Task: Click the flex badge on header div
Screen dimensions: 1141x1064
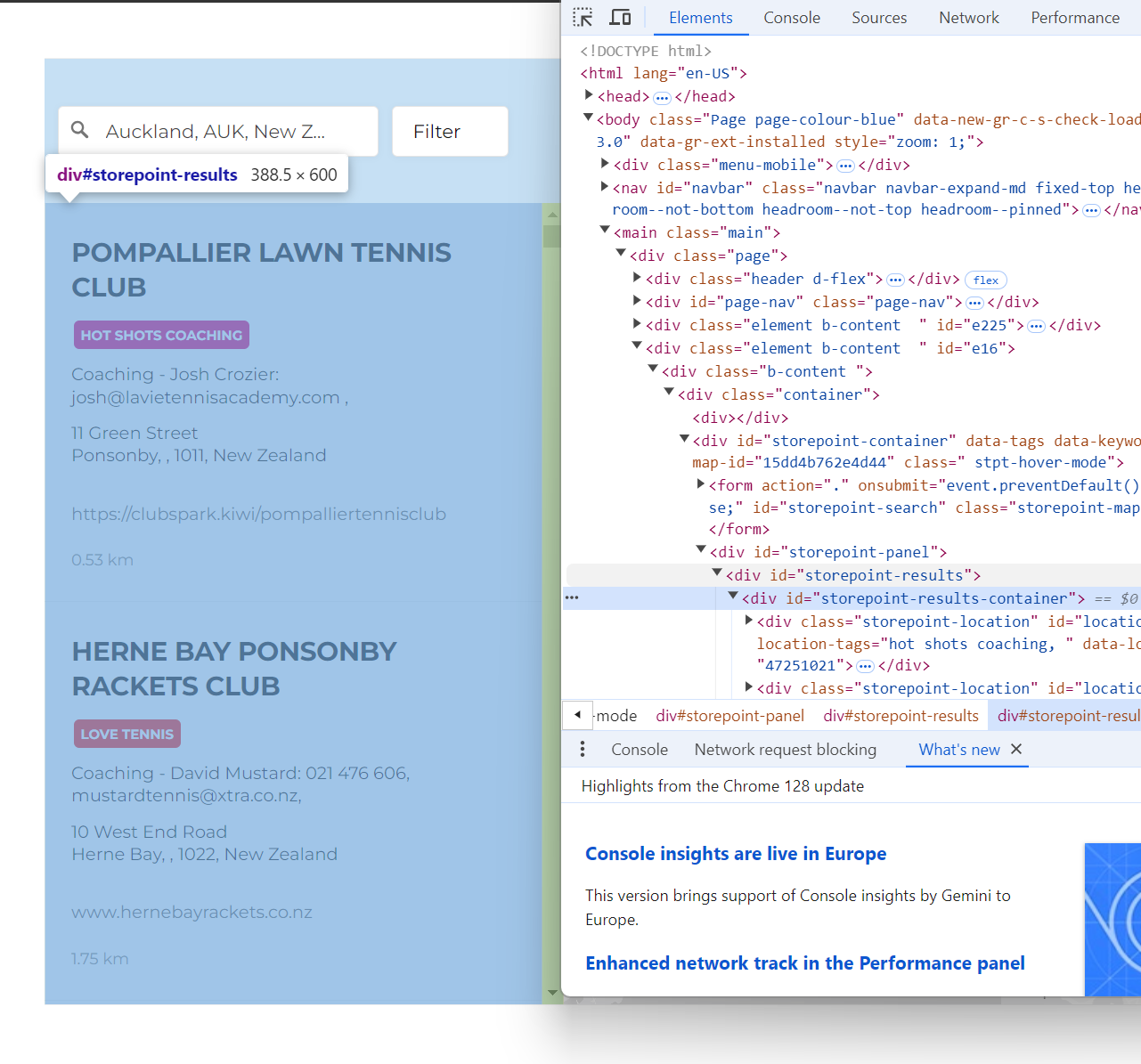Action: (x=985, y=280)
